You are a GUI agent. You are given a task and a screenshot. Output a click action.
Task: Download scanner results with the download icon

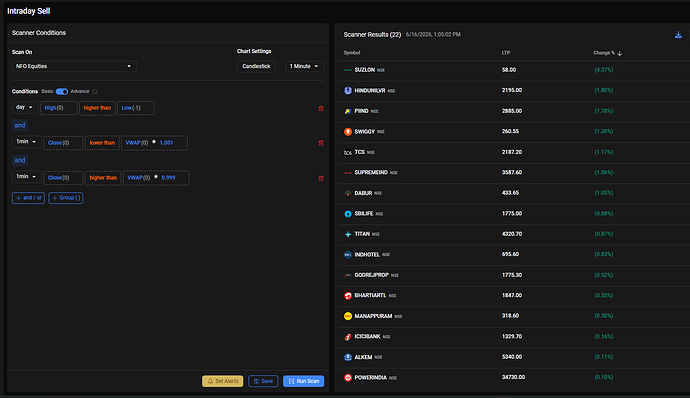click(x=678, y=34)
